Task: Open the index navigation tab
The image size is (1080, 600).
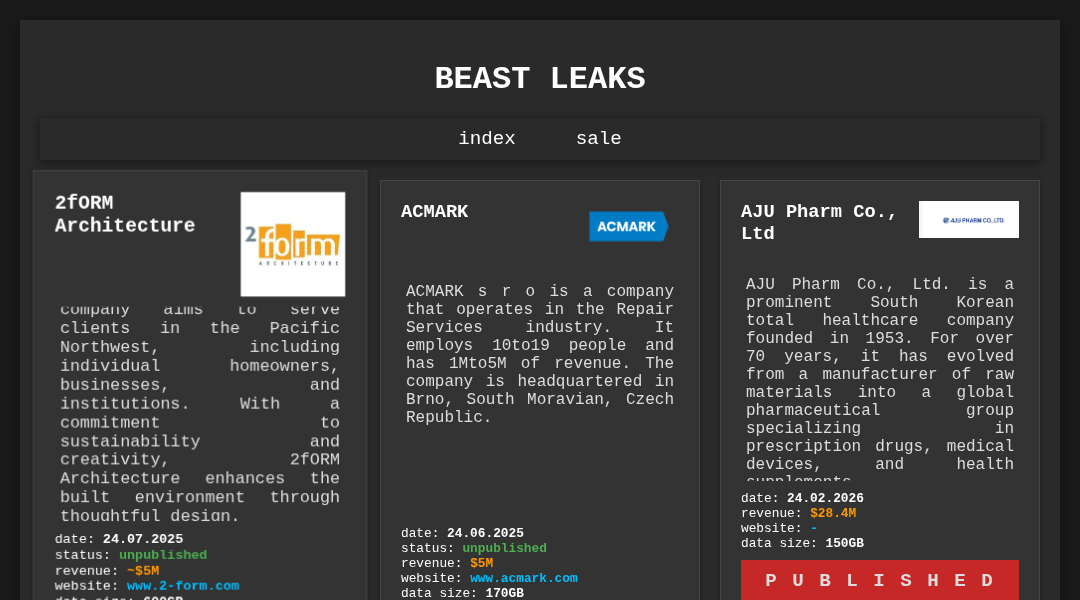Action: 487,138
